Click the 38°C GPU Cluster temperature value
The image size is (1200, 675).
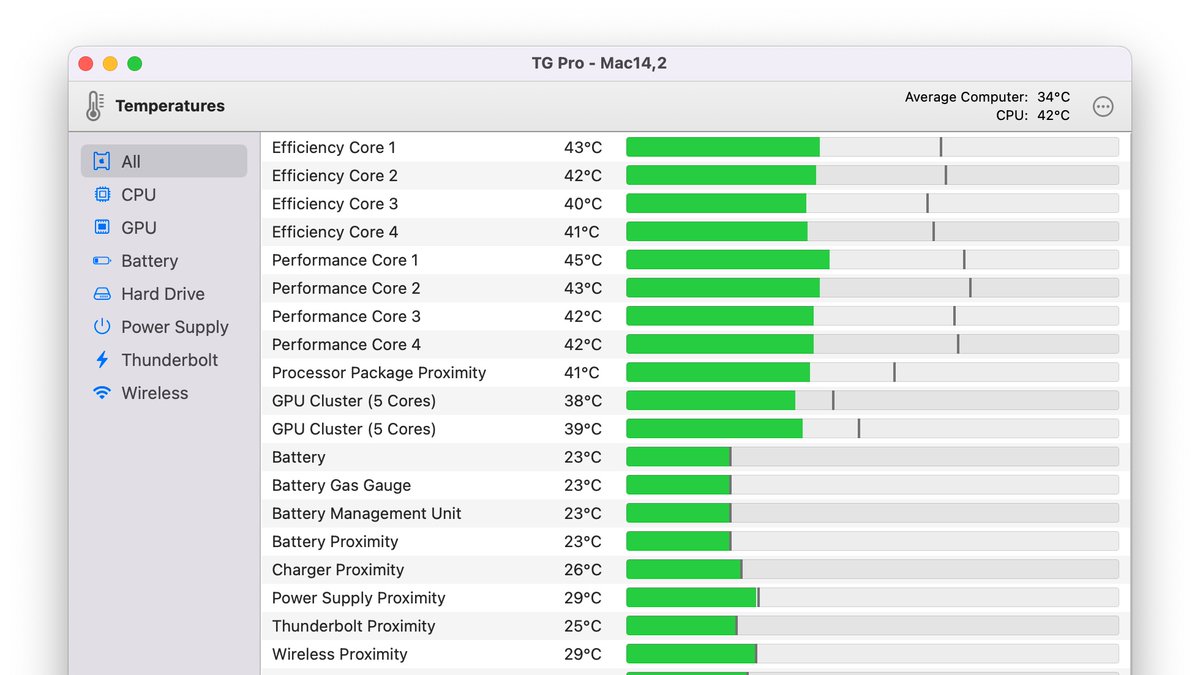(583, 400)
